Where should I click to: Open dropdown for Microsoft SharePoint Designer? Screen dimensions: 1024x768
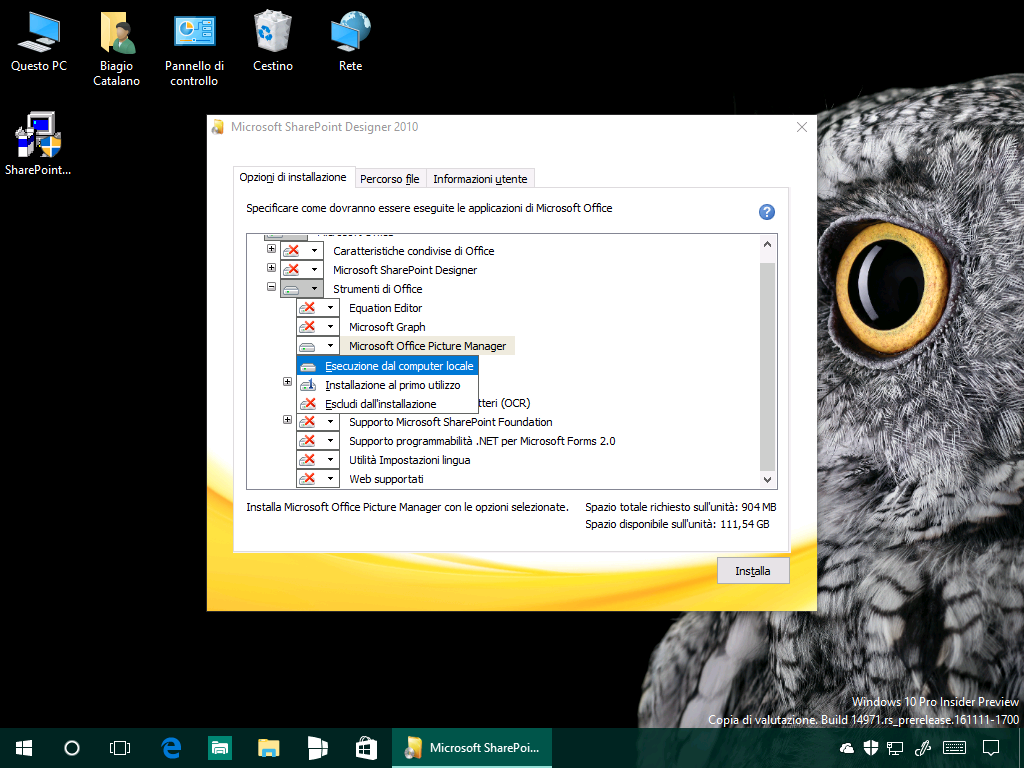[x=315, y=270]
